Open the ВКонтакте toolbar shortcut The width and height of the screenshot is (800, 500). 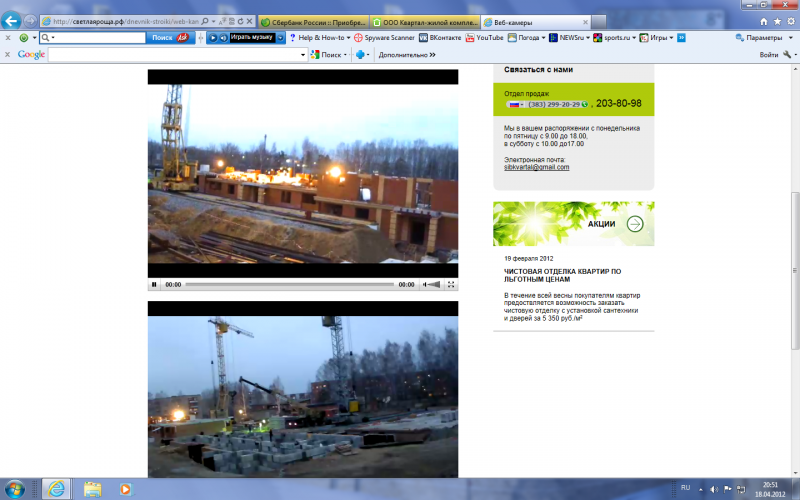click(441, 37)
